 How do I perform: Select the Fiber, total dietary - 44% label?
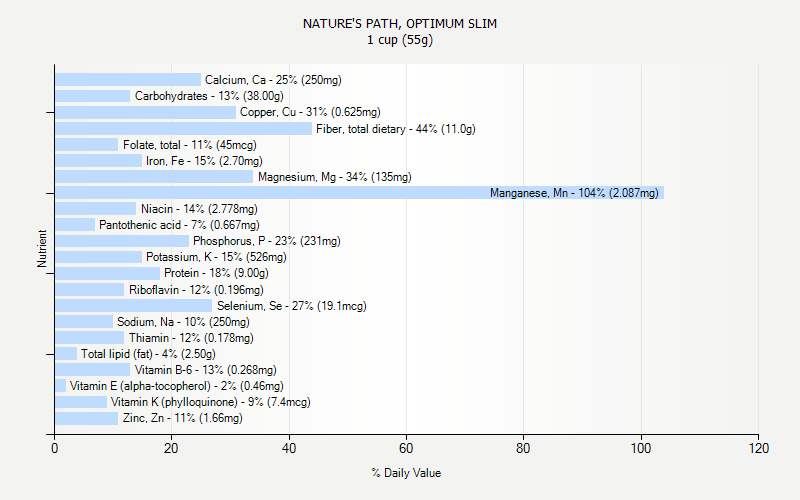tap(395, 129)
